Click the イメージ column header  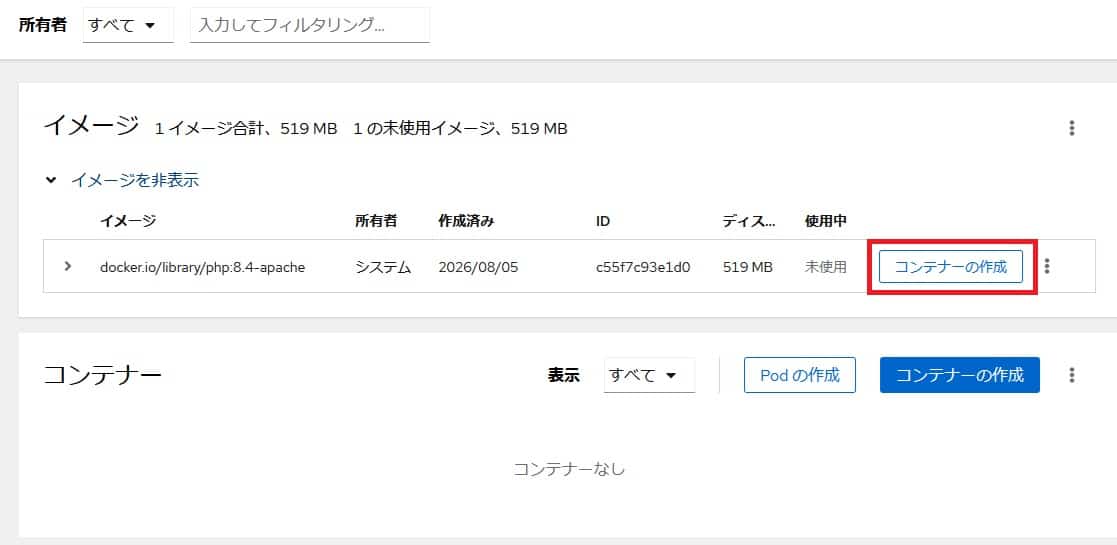pos(128,221)
